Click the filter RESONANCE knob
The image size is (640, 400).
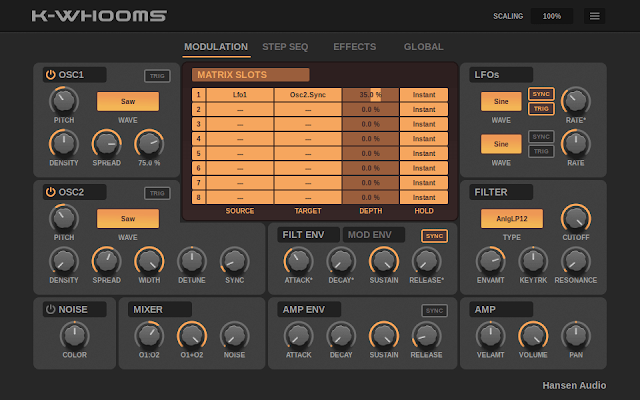click(576, 261)
